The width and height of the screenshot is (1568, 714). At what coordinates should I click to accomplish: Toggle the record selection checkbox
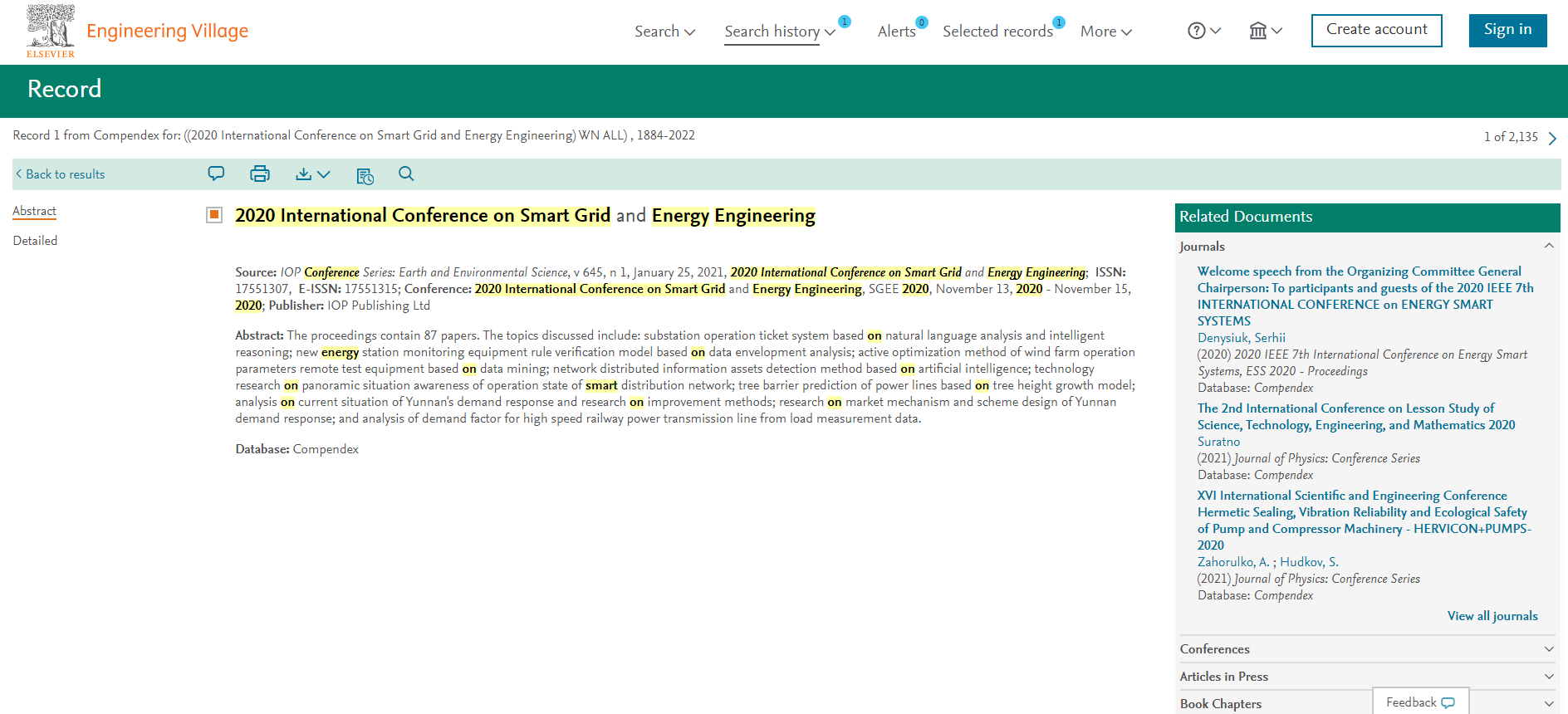click(214, 215)
